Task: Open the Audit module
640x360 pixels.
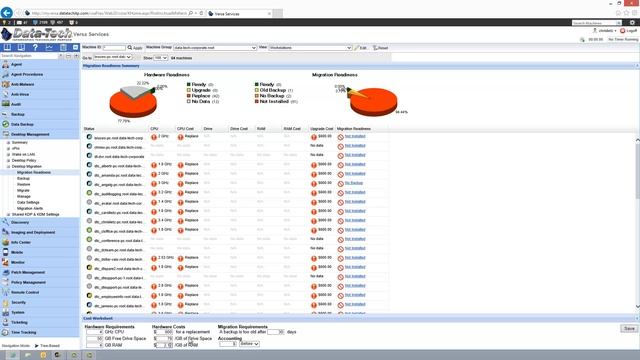Action: [x=40, y=104]
